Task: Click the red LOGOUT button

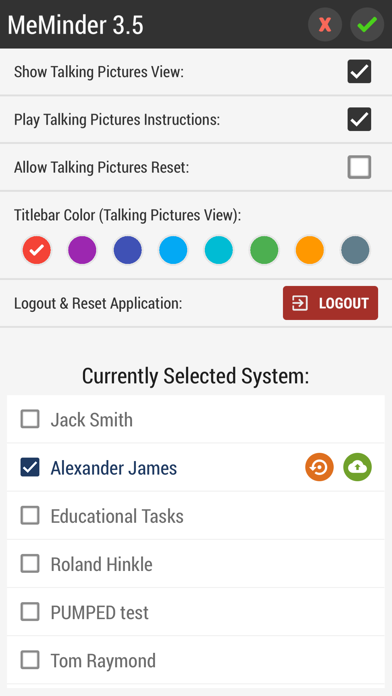Action: coord(330,303)
